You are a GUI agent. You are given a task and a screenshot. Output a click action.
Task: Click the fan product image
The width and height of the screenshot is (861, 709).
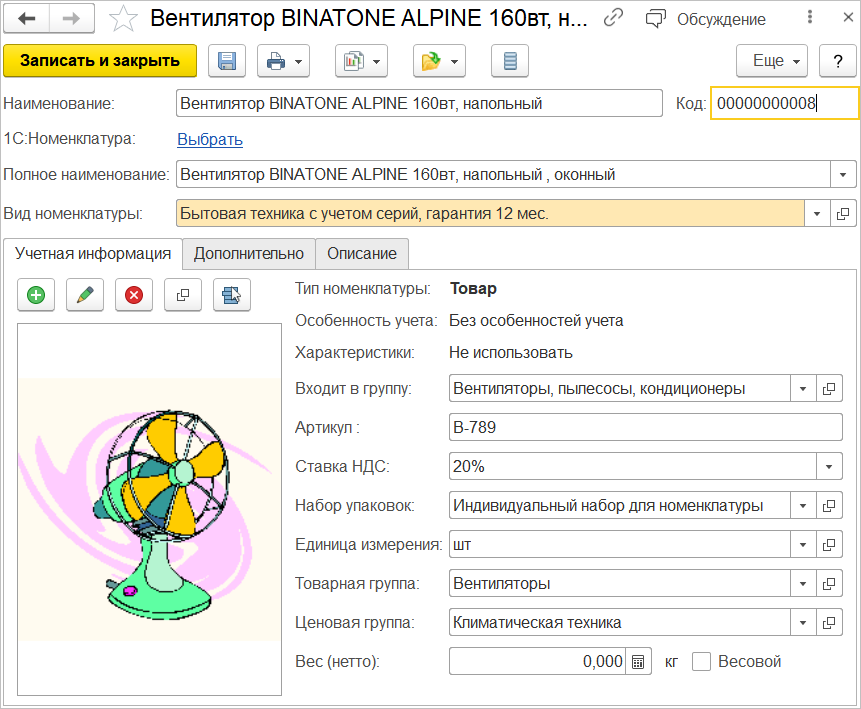click(150, 509)
